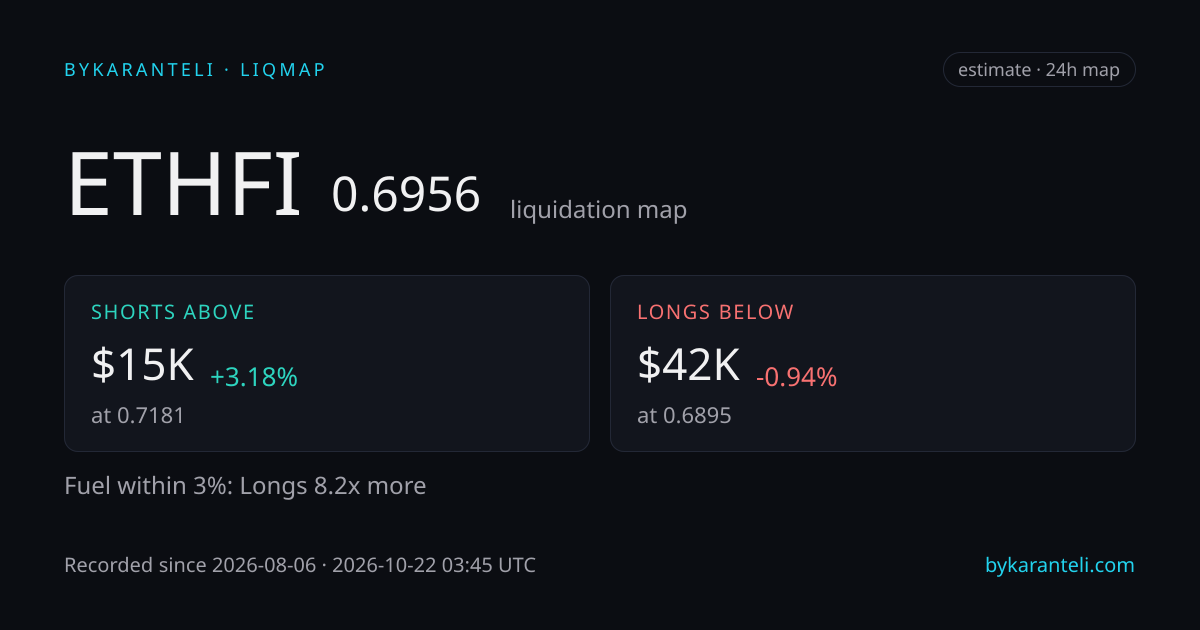Select the ETHFI ticker title
The height and width of the screenshot is (630, 1200).
(184, 186)
